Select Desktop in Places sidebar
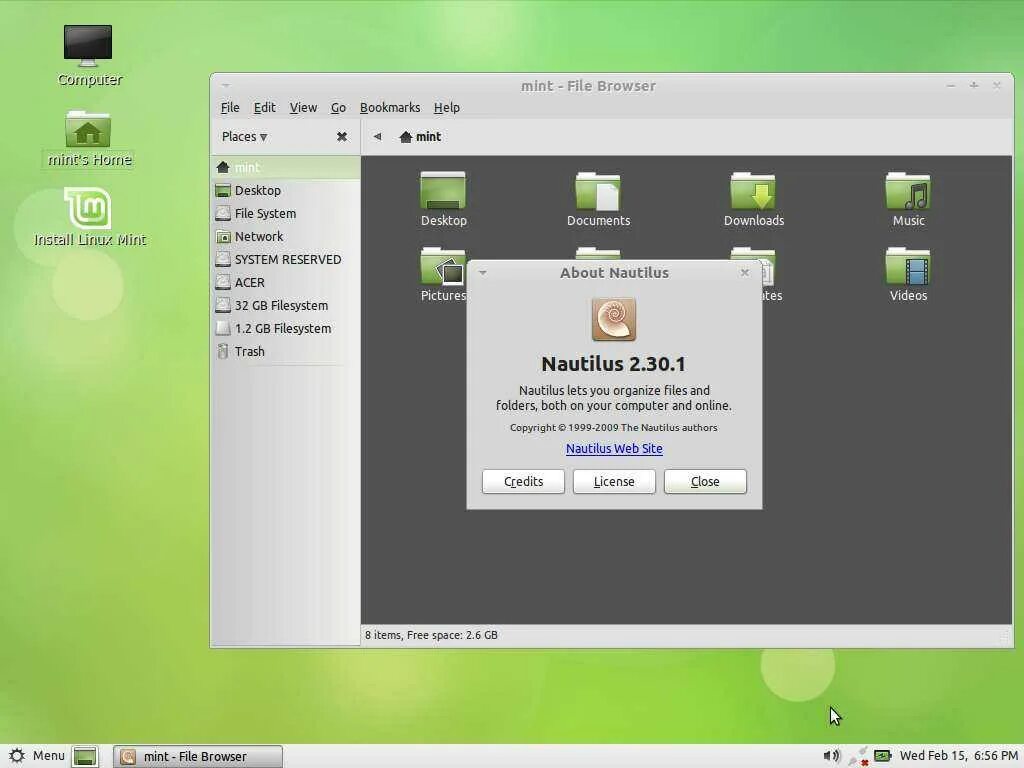1024x768 pixels. (x=285, y=190)
